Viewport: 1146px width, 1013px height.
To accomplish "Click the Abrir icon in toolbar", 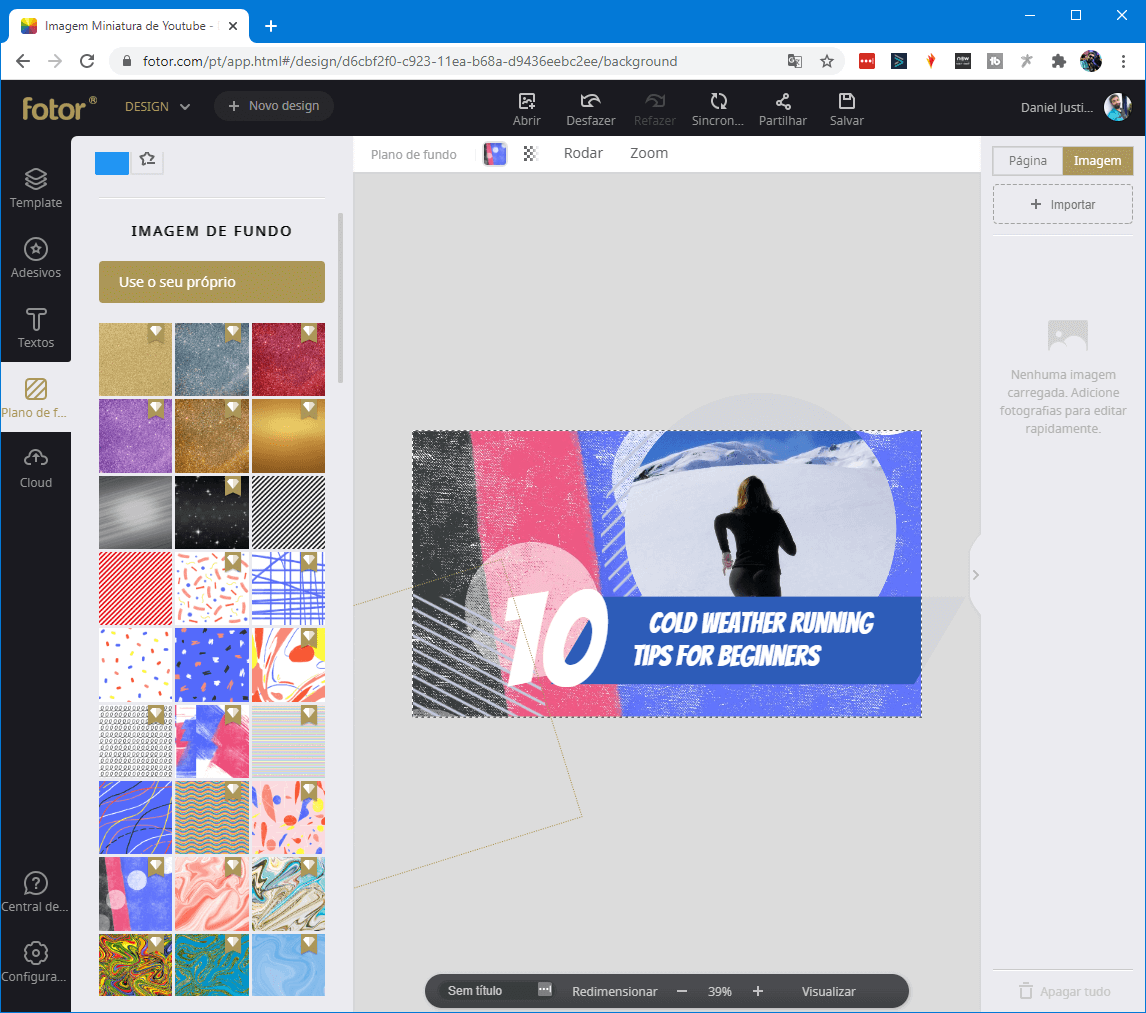I will click(x=527, y=108).
